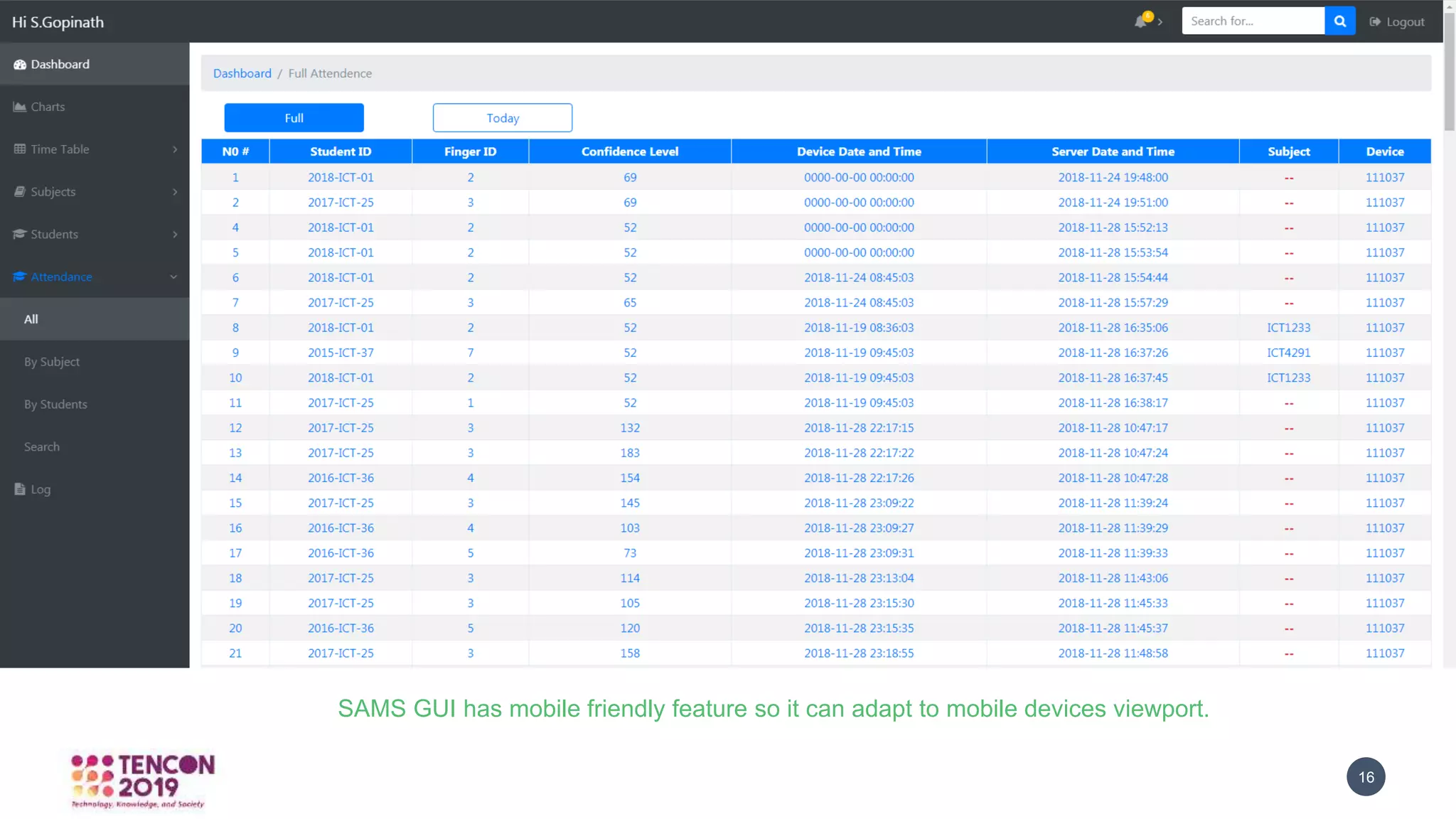Click the Log file icon
The image size is (1456, 819).
(20, 489)
